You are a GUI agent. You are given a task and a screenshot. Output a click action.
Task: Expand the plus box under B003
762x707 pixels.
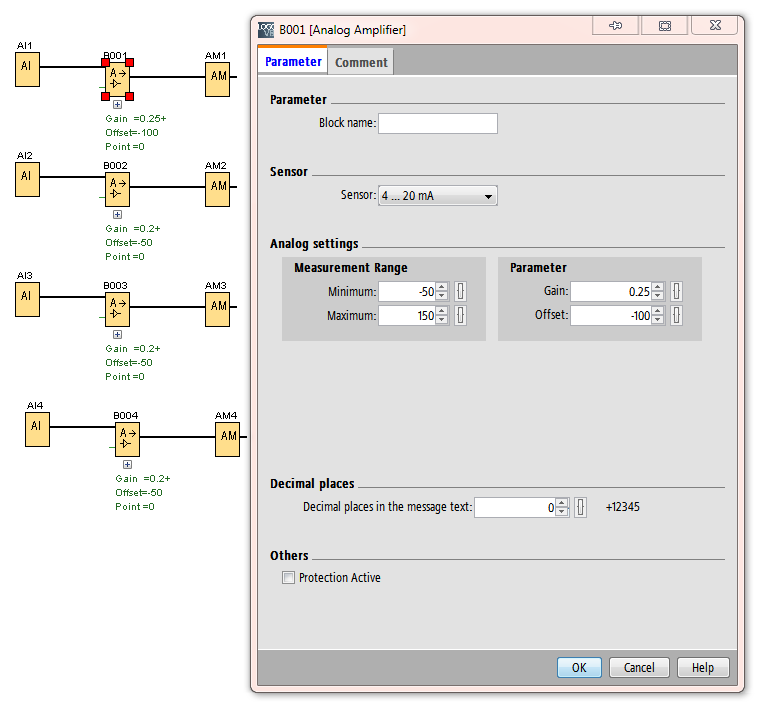[117, 334]
